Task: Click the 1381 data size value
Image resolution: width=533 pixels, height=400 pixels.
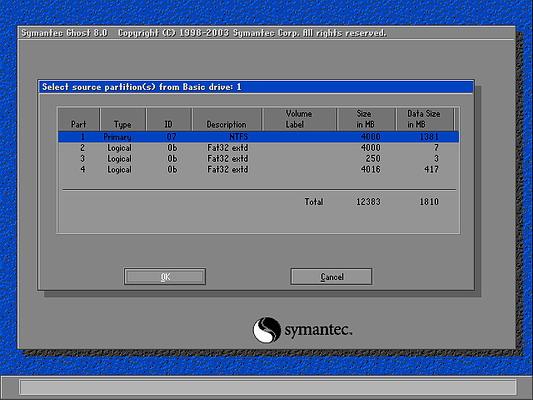Action: click(x=429, y=137)
